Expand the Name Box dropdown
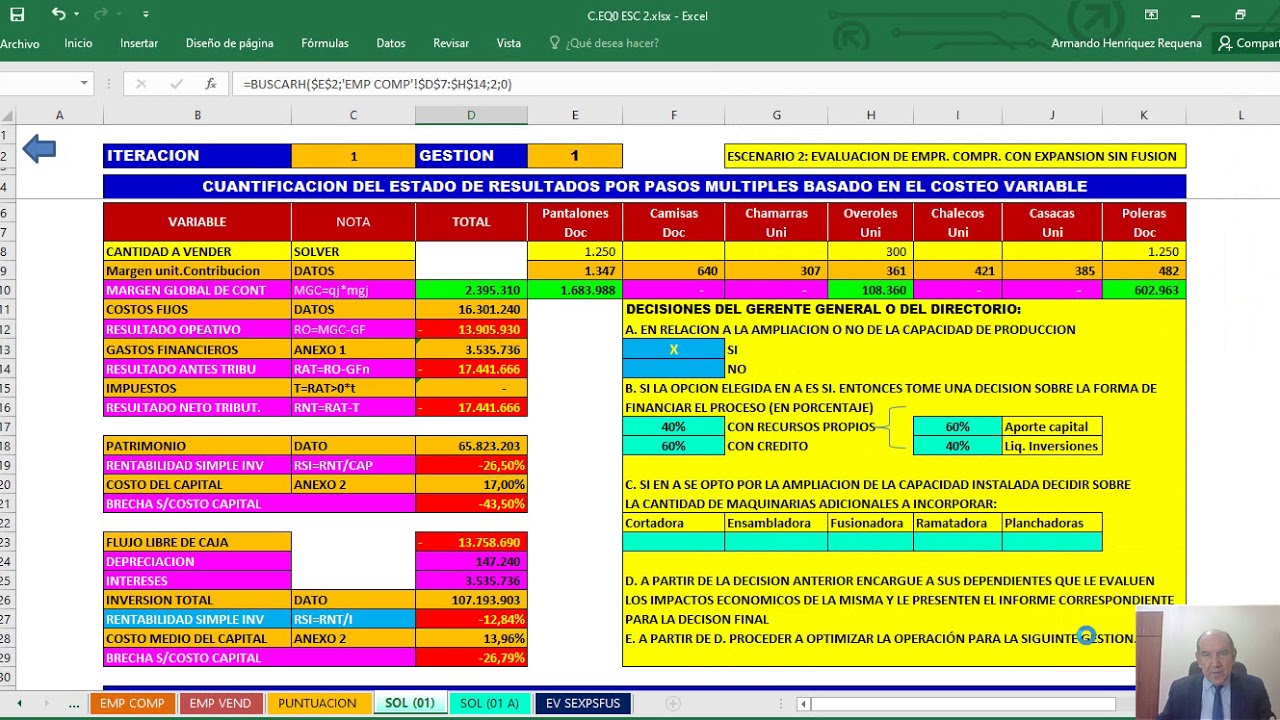Screen dimensions: 1280x720 pyautogui.click(x=84, y=84)
